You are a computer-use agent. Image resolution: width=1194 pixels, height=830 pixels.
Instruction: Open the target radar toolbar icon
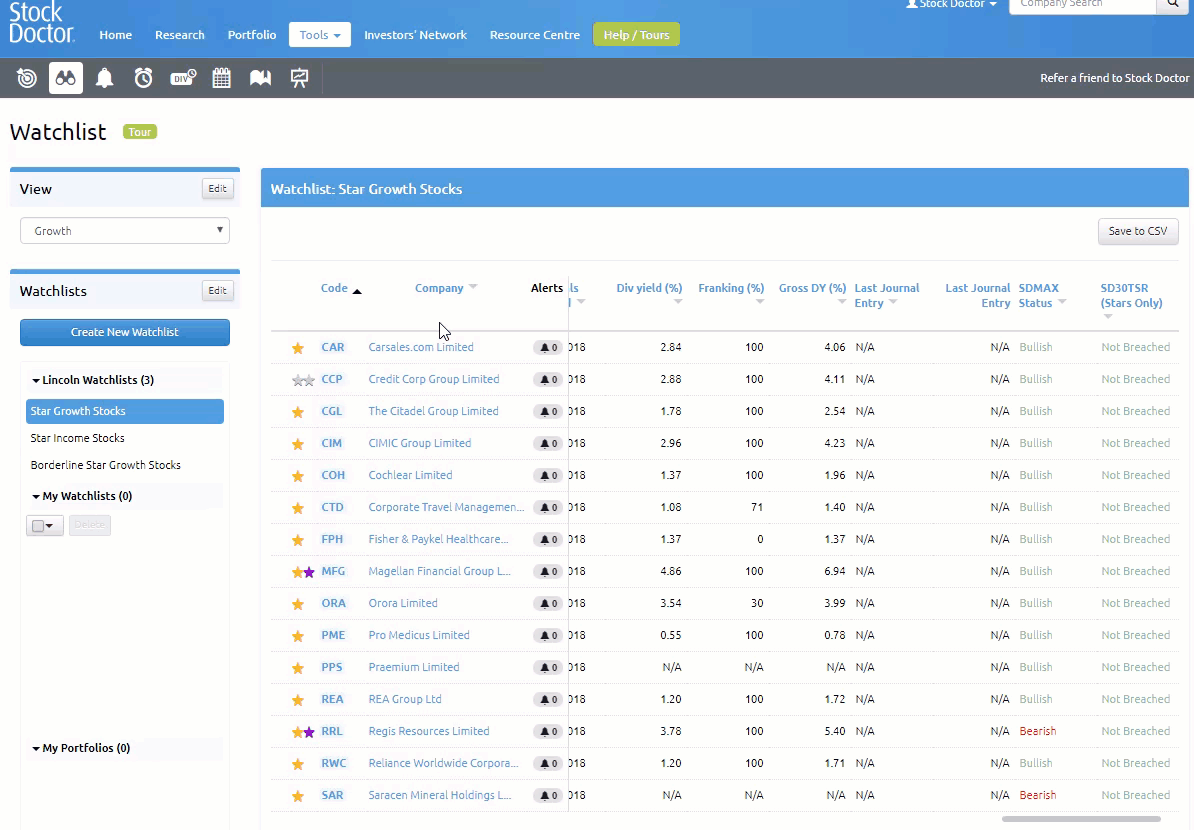[27, 78]
